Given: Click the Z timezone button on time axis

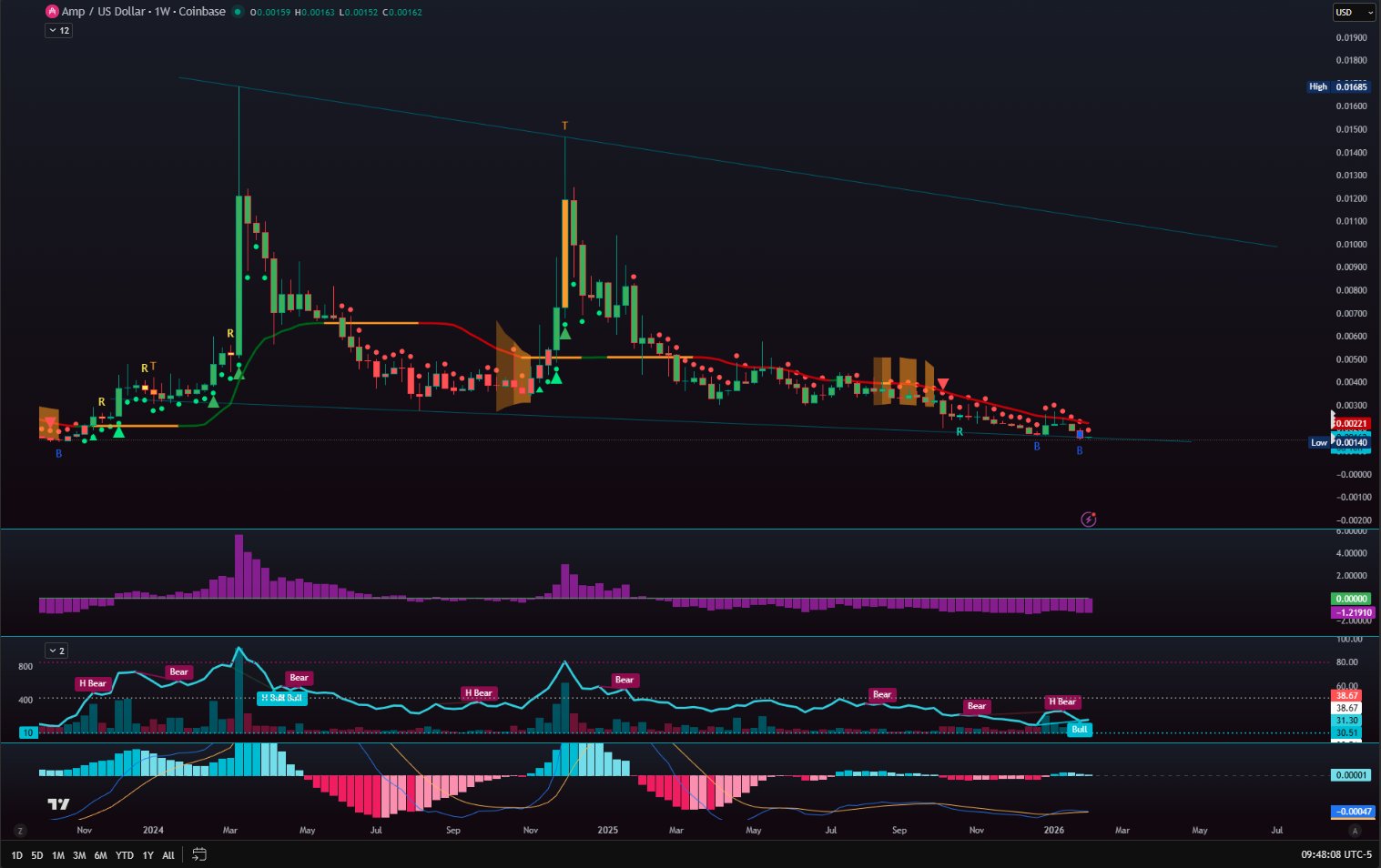Looking at the screenshot, I should click(x=20, y=830).
